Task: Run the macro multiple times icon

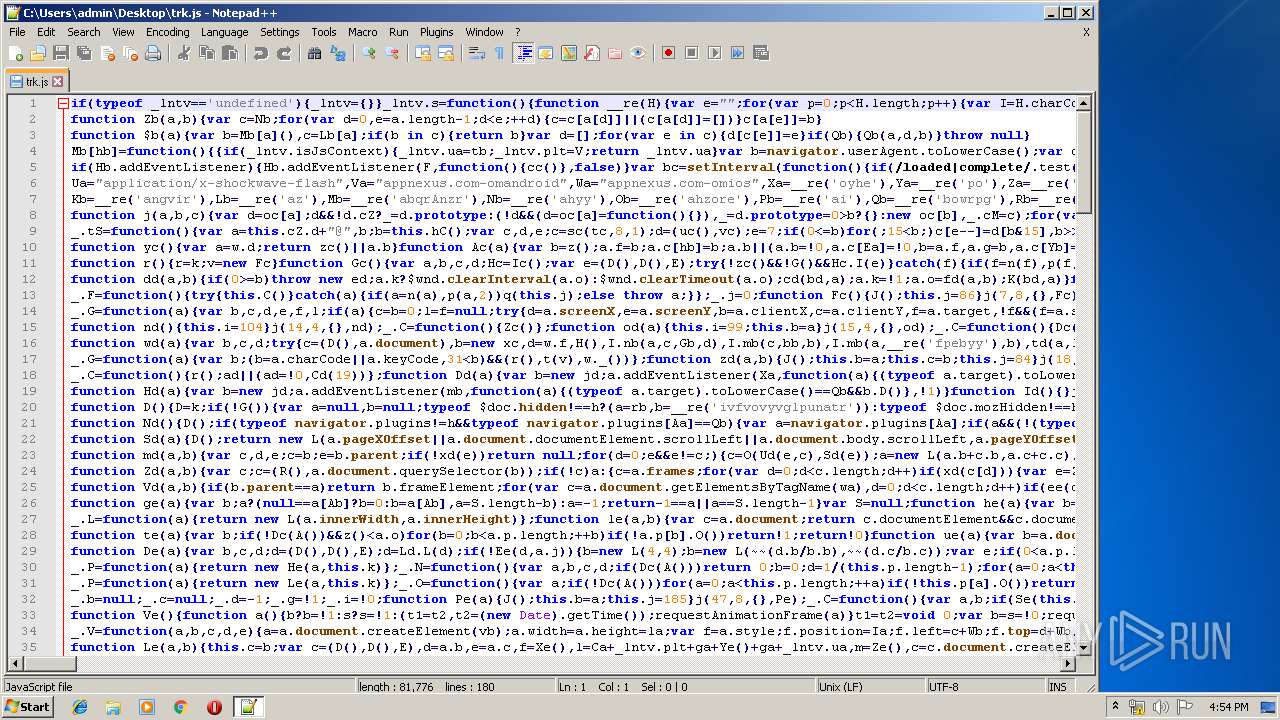Action: pos(738,53)
